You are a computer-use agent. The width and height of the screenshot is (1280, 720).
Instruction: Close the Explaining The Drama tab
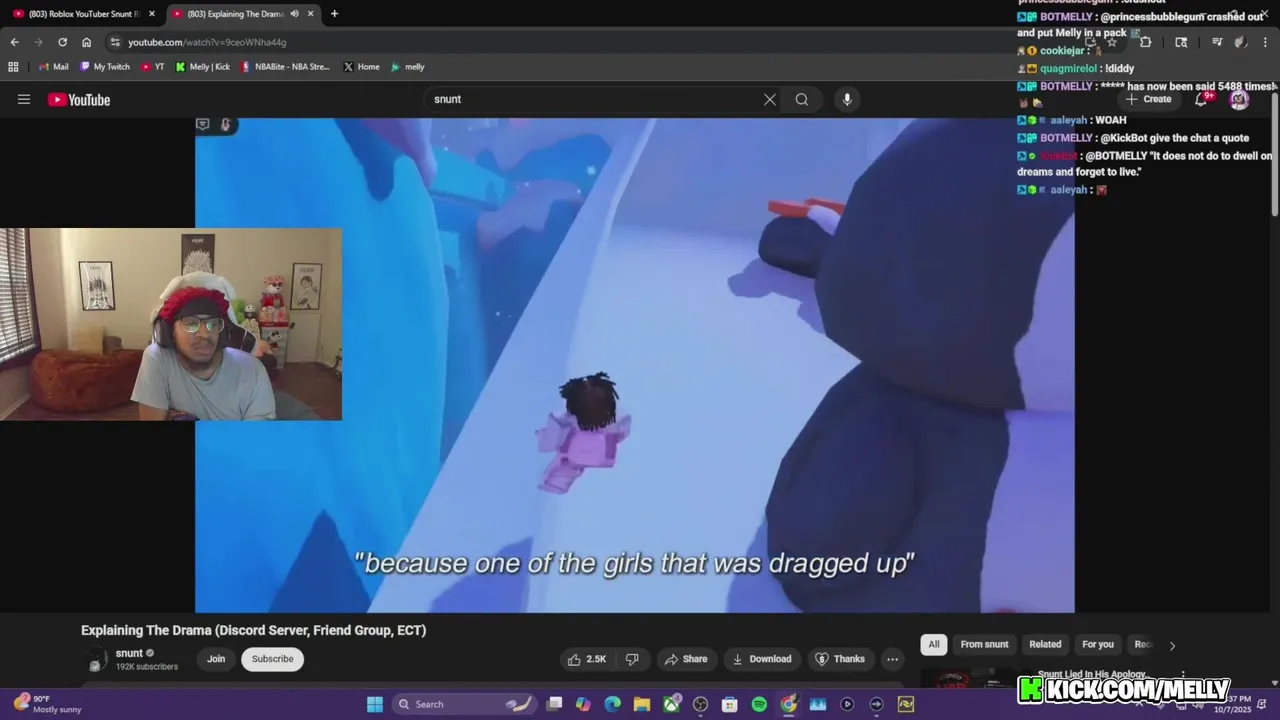click(x=311, y=14)
